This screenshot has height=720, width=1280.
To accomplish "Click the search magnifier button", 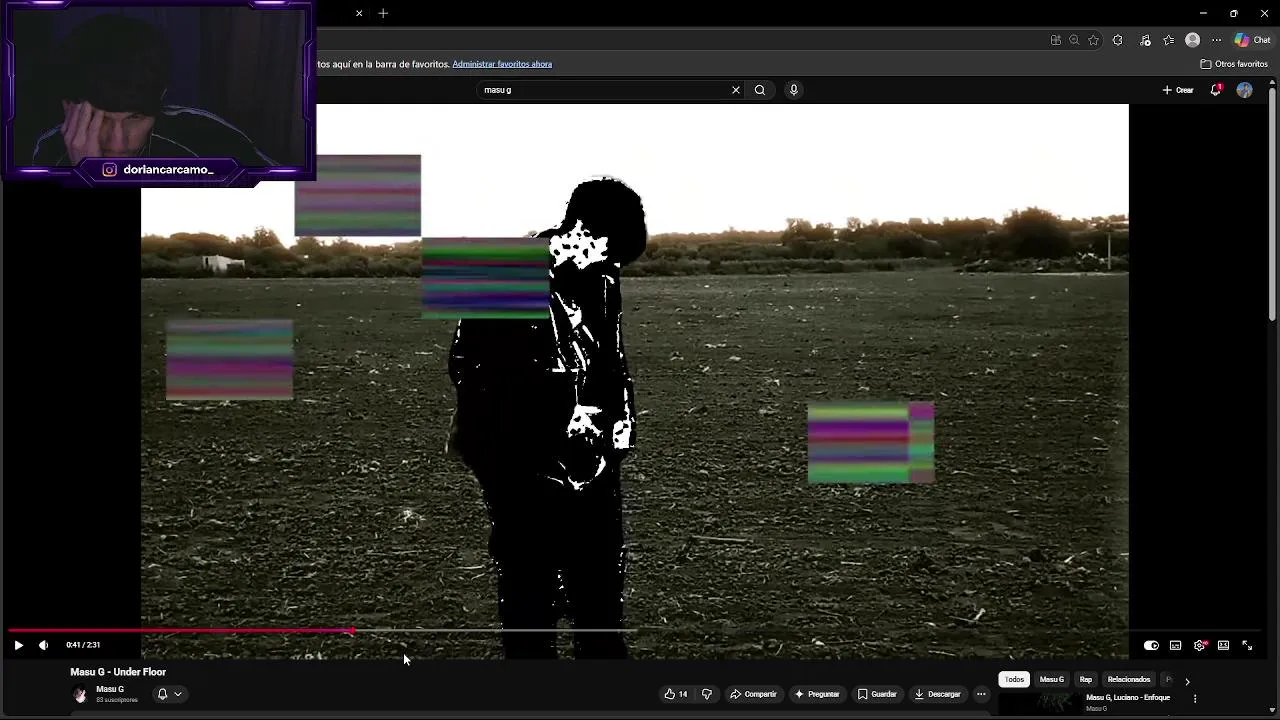I will point(760,90).
